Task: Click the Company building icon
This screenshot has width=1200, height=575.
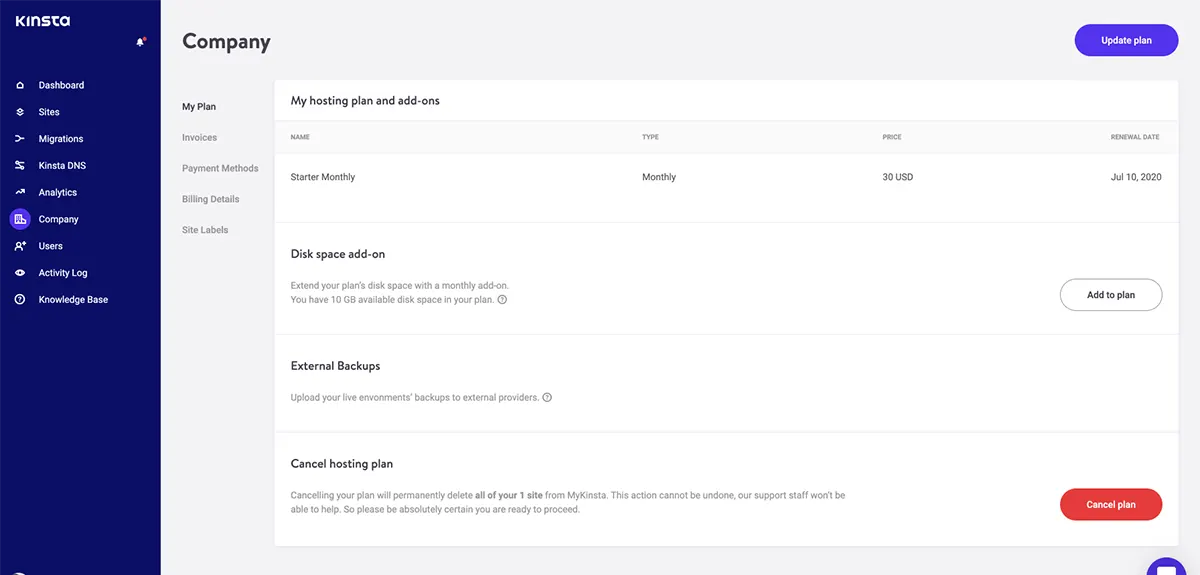Action: [x=20, y=219]
